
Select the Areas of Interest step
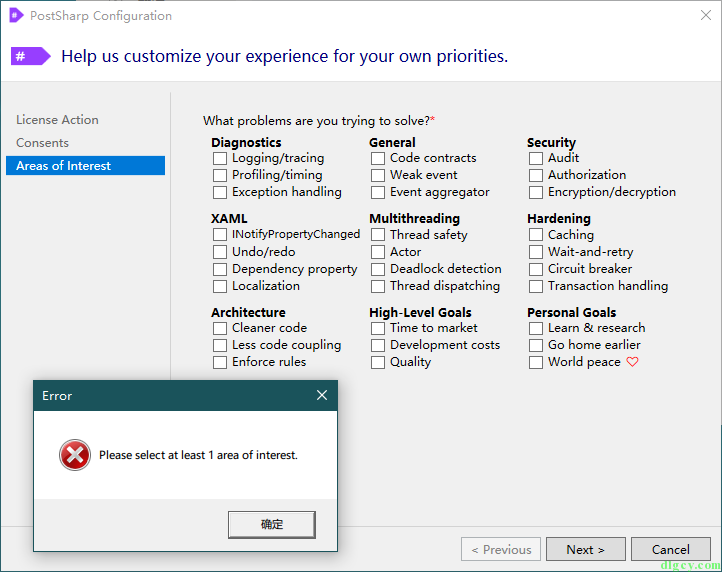click(x=85, y=166)
